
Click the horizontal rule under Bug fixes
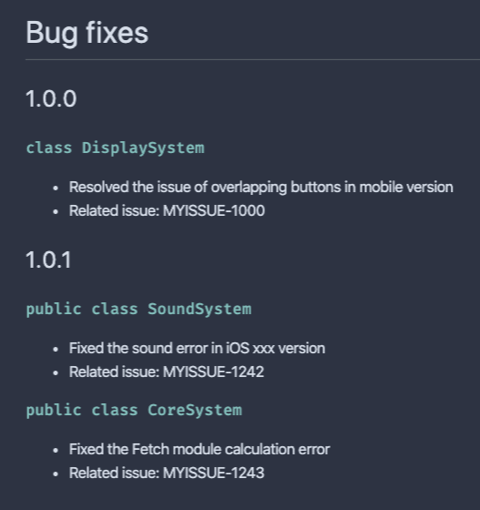point(253,60)
